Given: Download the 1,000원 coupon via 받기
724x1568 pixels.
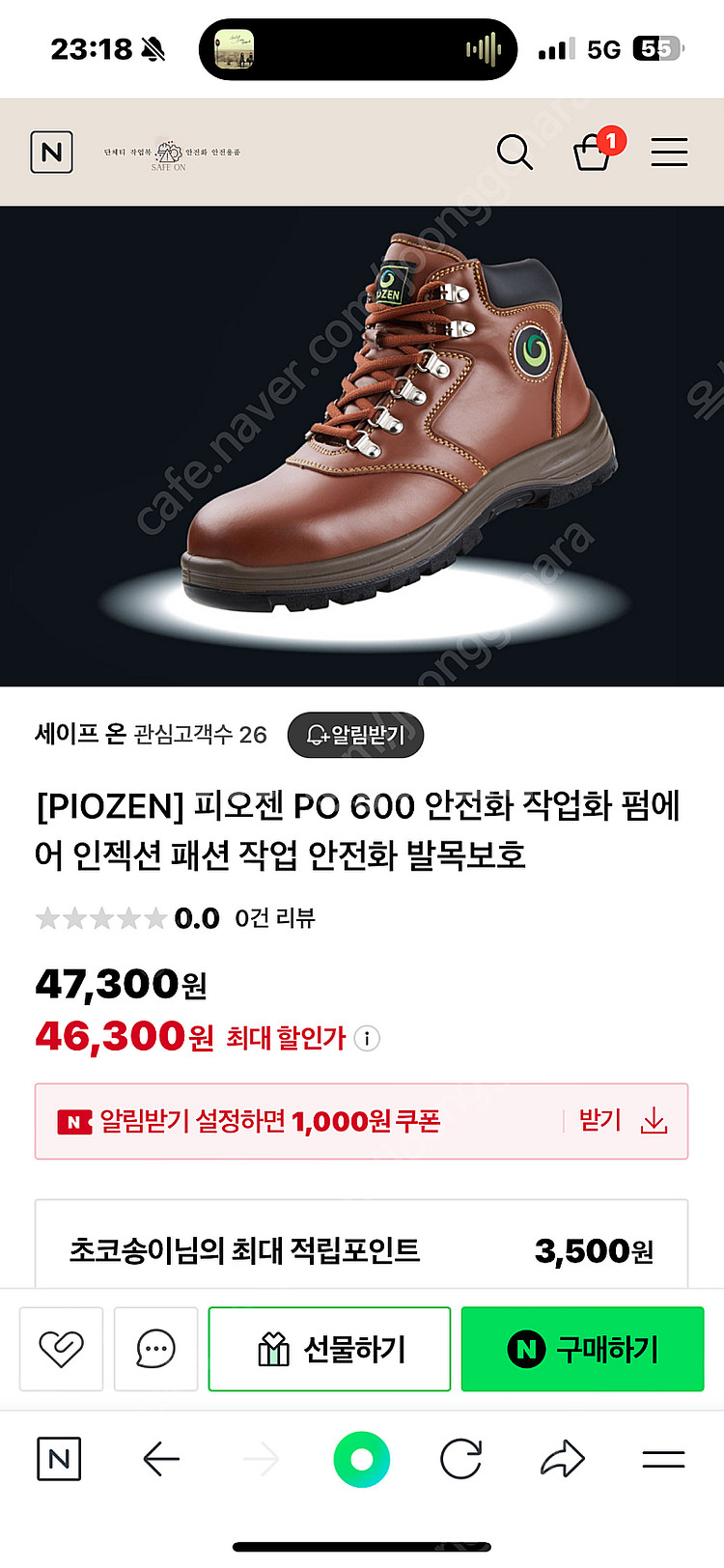Looking at the screenshot, I should coord(599,1120).
